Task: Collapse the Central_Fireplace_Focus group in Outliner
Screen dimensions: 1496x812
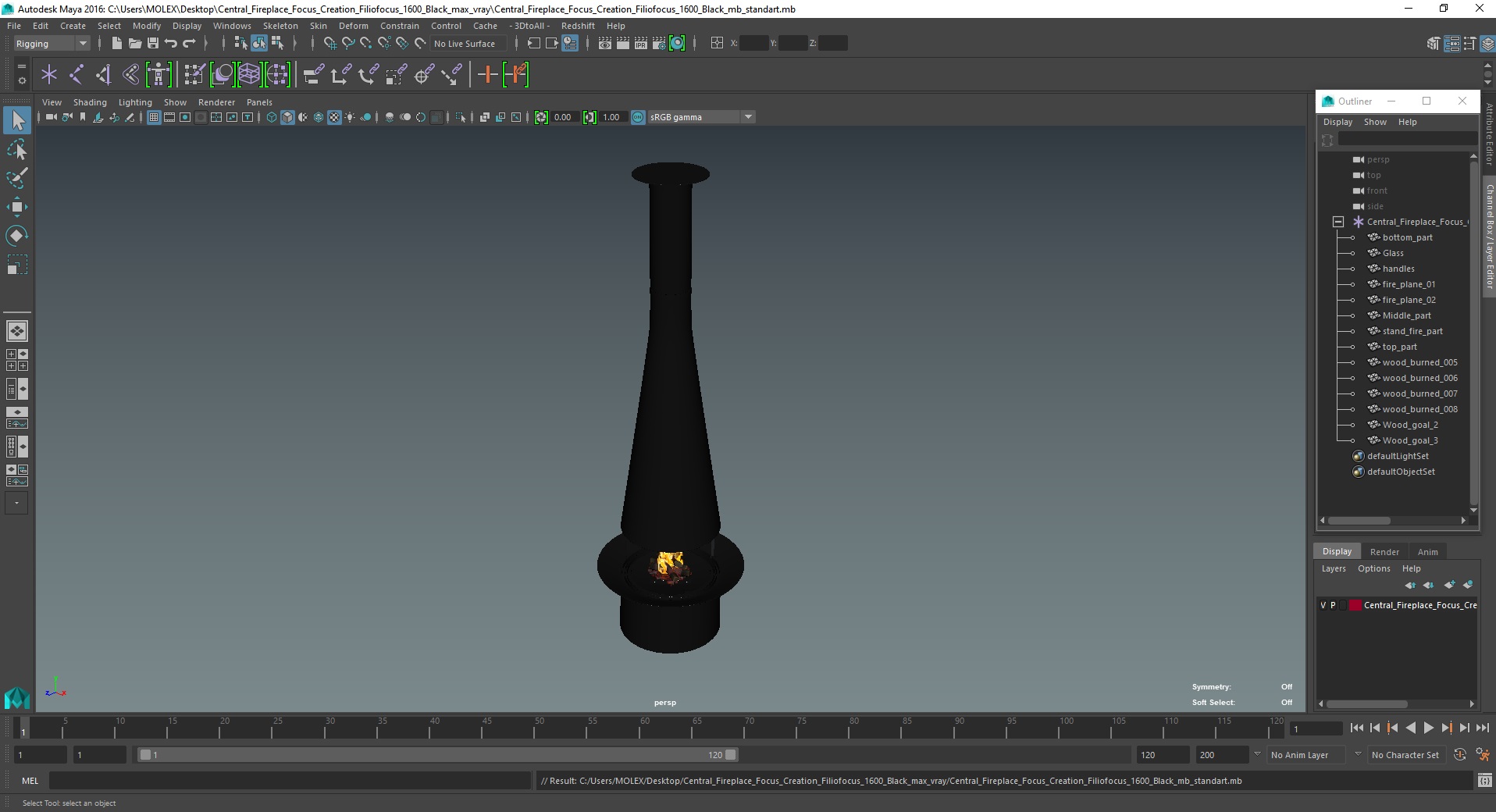Action: coord(1337,222)
